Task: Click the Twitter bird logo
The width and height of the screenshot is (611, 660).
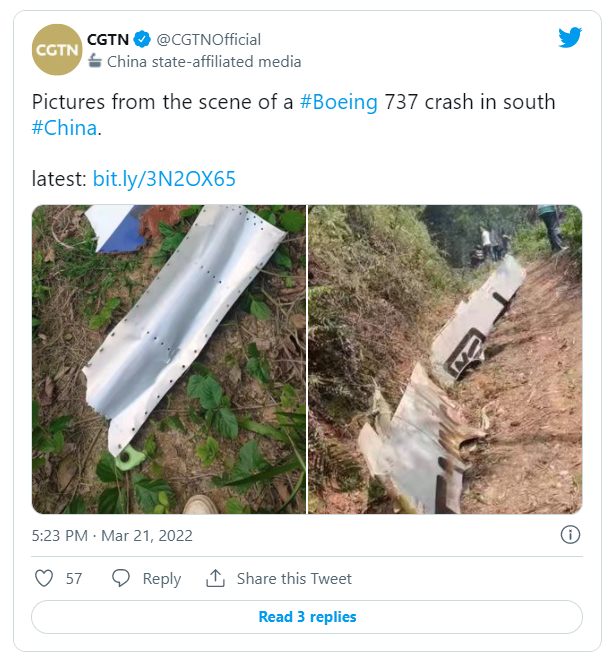Action: (x=570, y=38)
